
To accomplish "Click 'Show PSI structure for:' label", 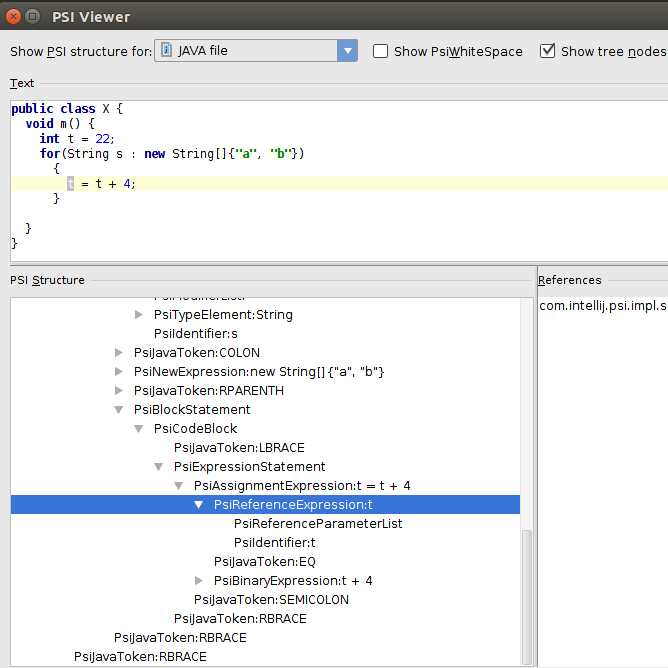I will (x=81, y=51).
